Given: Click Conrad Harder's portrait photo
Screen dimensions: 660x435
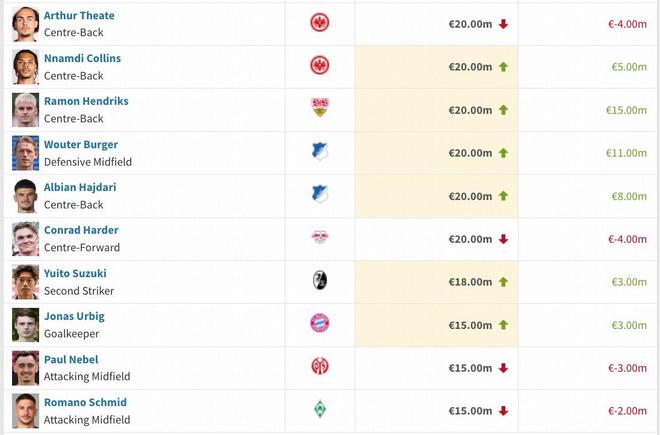Looking at the screenshot, I should pyautogui.click(x=25, y=238).
